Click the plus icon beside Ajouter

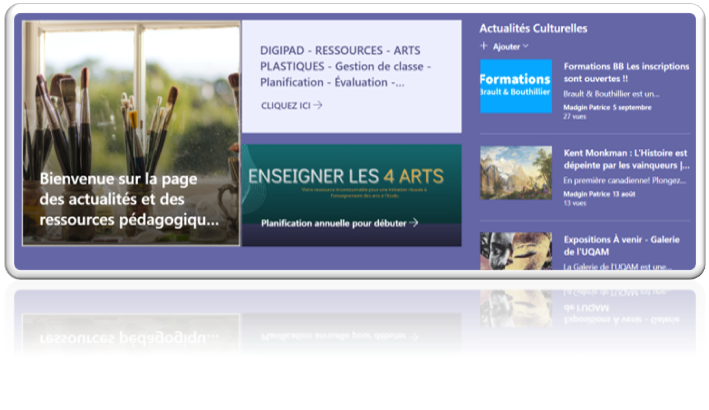485,46
